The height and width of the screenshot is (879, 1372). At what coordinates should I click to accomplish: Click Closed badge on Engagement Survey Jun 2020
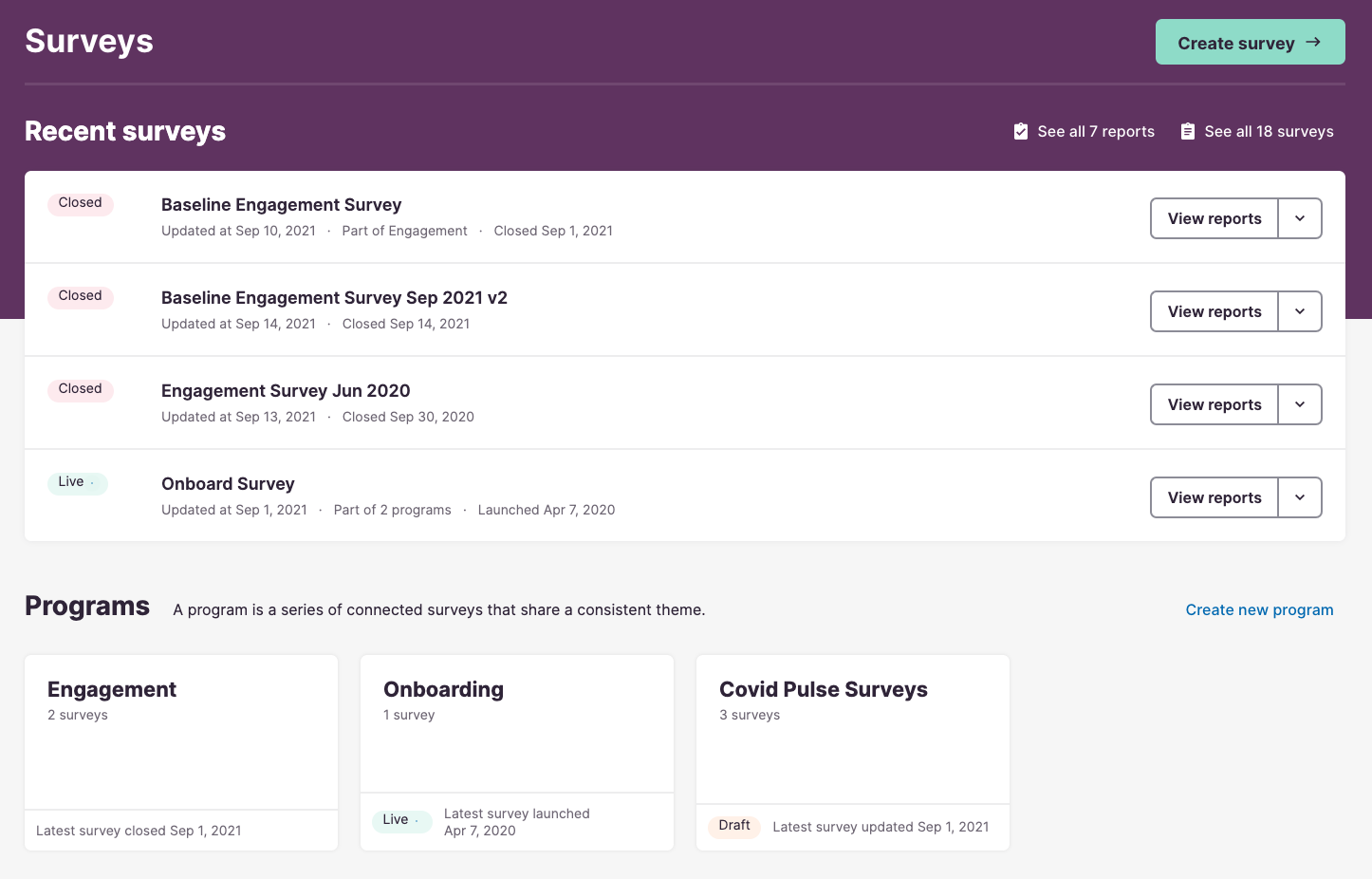(x=81, y=389)
